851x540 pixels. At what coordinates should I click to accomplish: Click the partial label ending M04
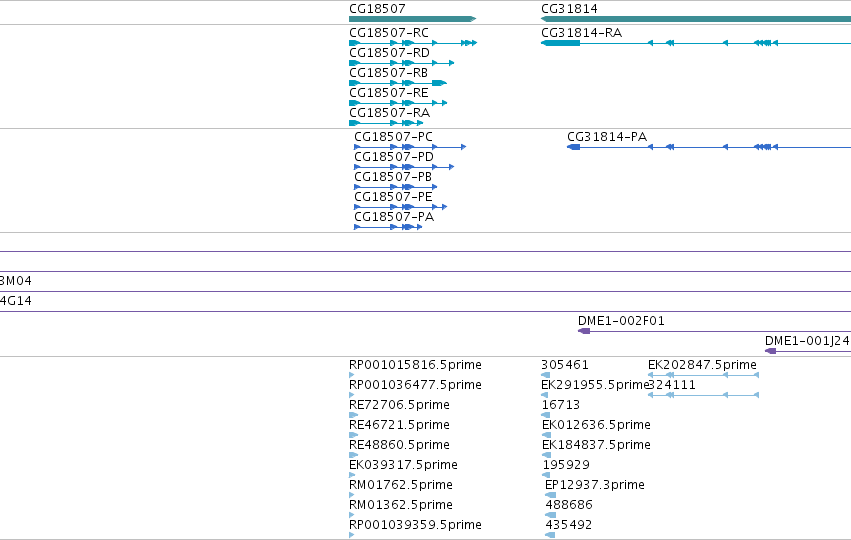[16, 281]
